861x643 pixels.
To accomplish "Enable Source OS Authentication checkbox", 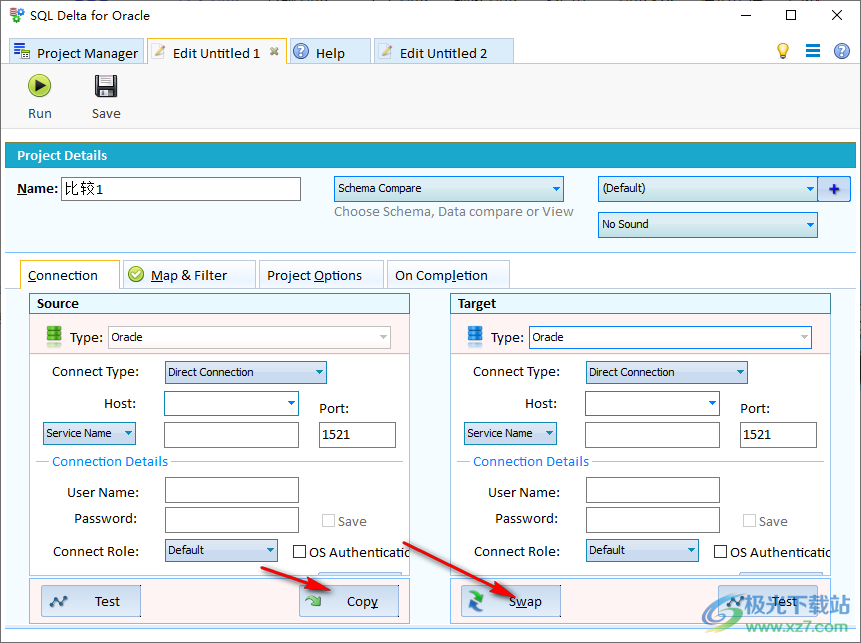I will pos(299,551).
